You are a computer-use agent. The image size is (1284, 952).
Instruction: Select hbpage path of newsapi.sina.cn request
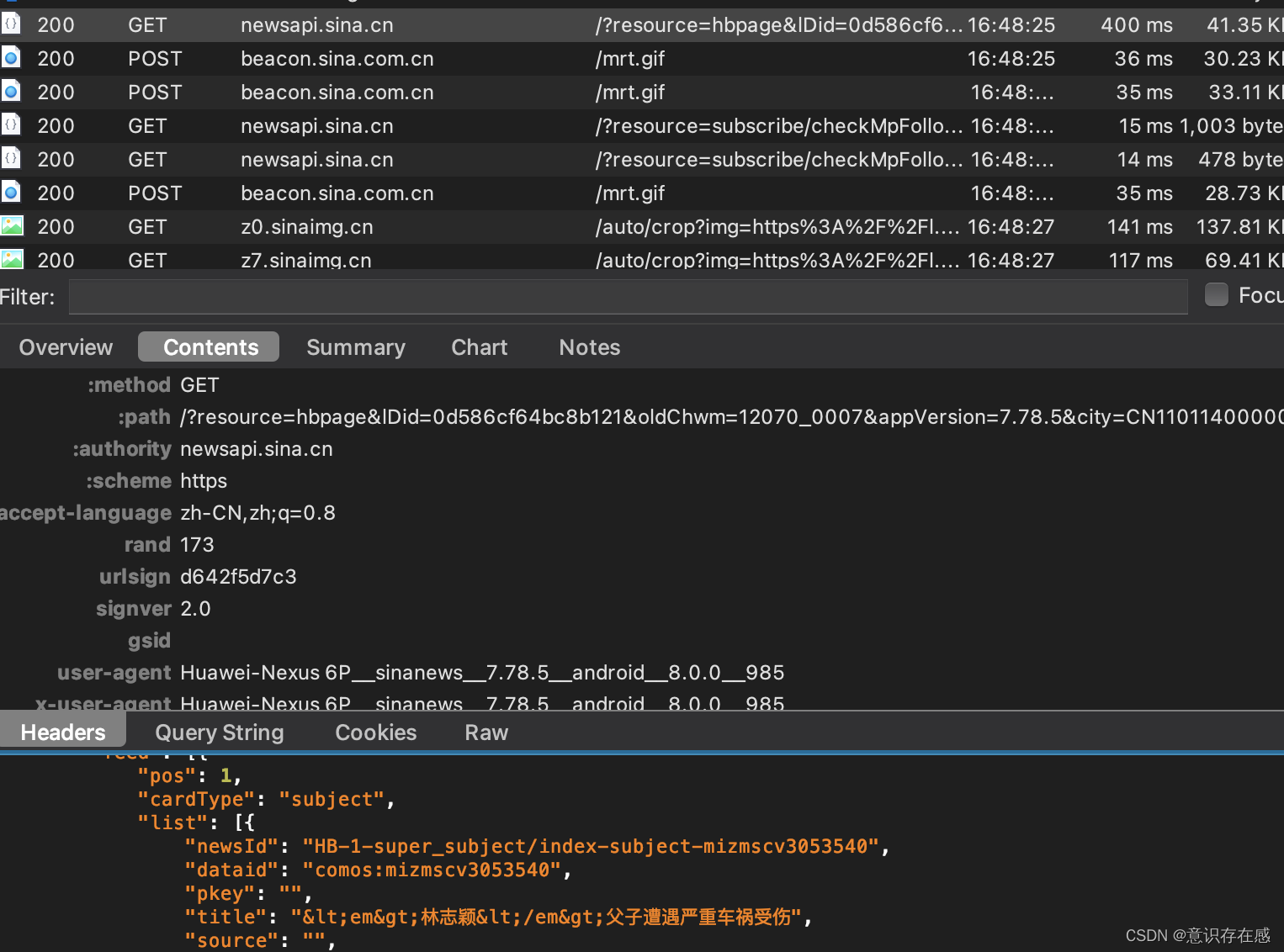point(778,25)
